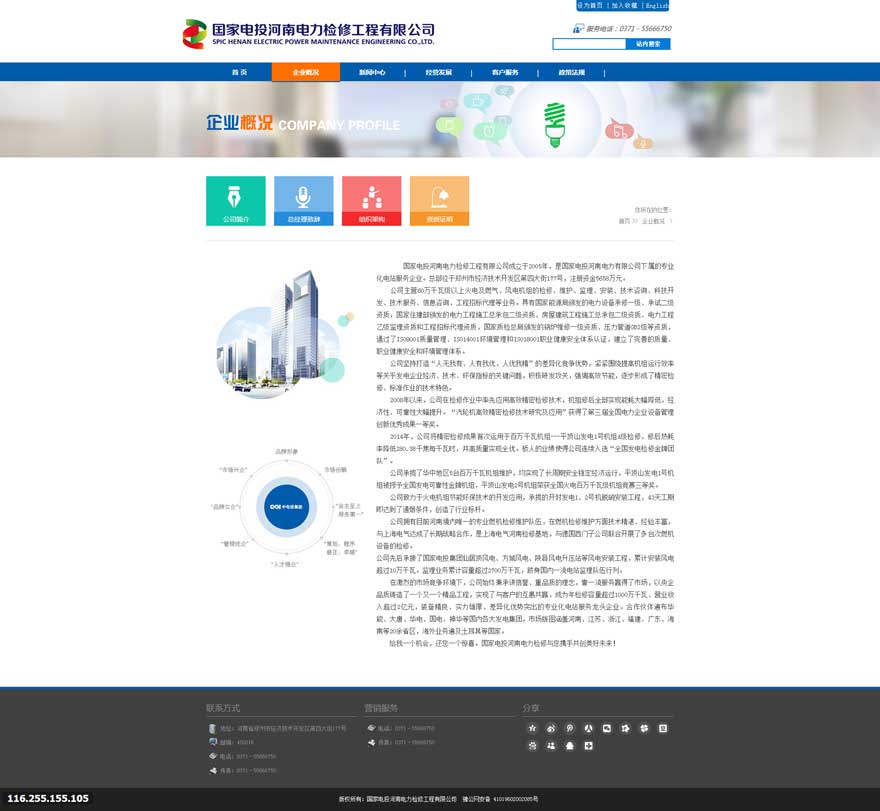Click the 加入收藏 bookmark link
Viewport: 880px width, 811px height.
(x=624, y=5)
